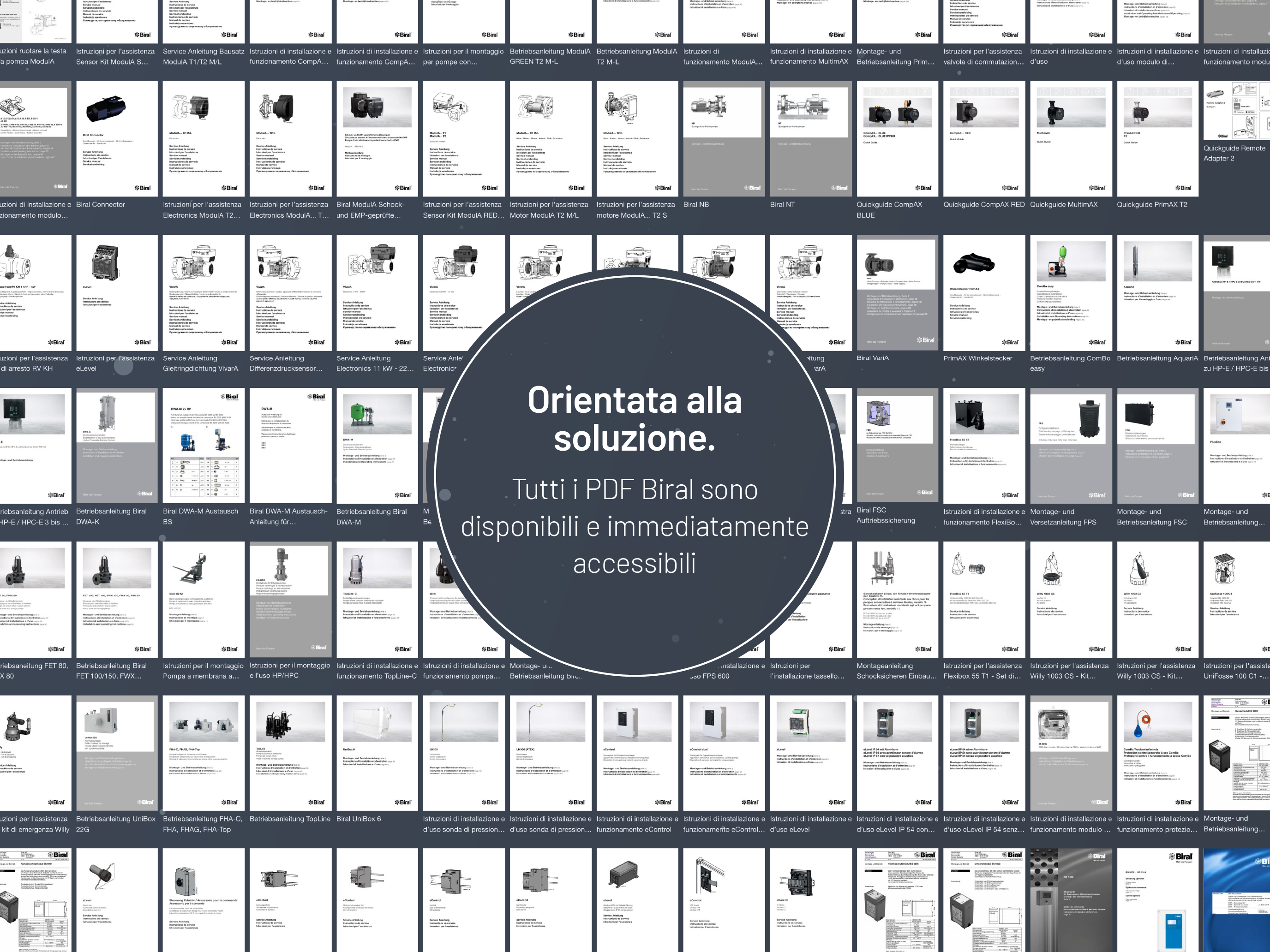Open Betriebsanleitung UniBox 22G thumbnail

point(117,753)
